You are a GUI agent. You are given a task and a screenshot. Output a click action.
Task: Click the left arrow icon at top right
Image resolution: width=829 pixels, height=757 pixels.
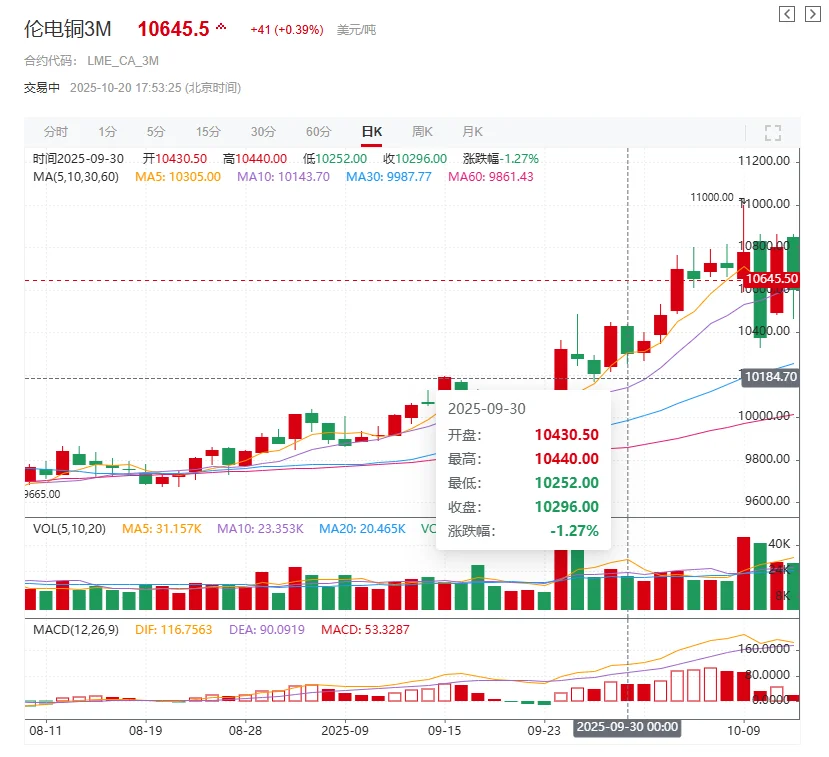[x=786, y=14]
